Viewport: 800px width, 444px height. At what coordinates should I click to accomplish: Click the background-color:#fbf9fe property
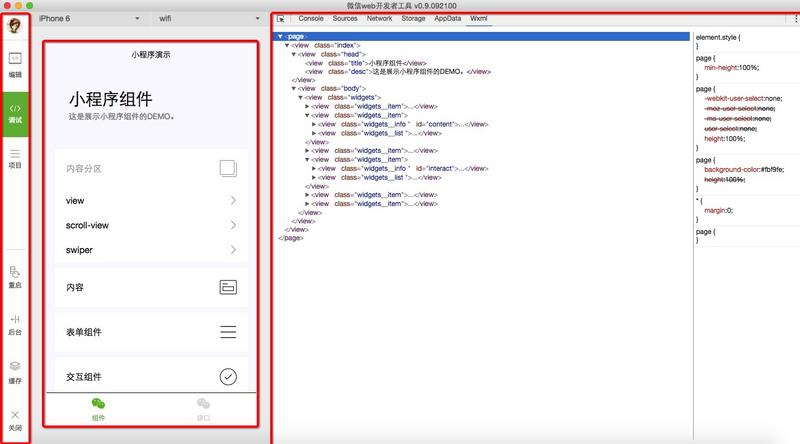click(744, 169)
